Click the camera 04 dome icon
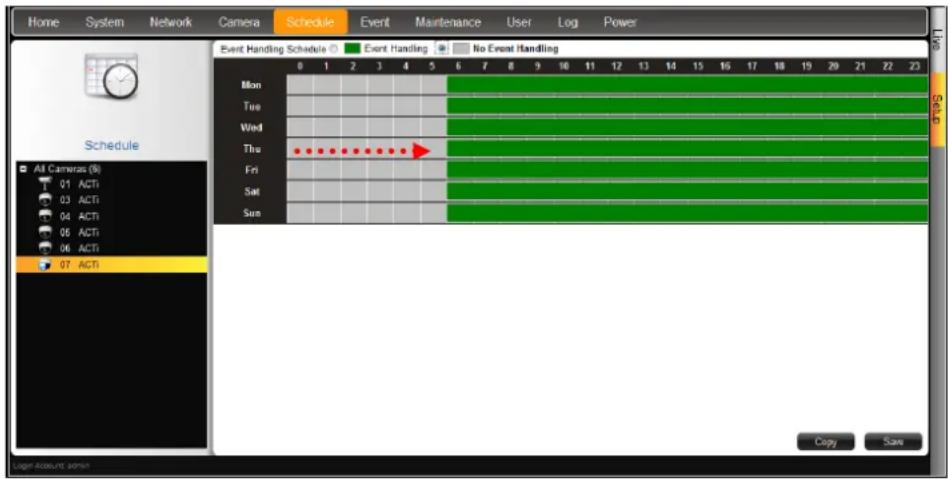This screenshot has height=479, width=948. coord(44,216)
